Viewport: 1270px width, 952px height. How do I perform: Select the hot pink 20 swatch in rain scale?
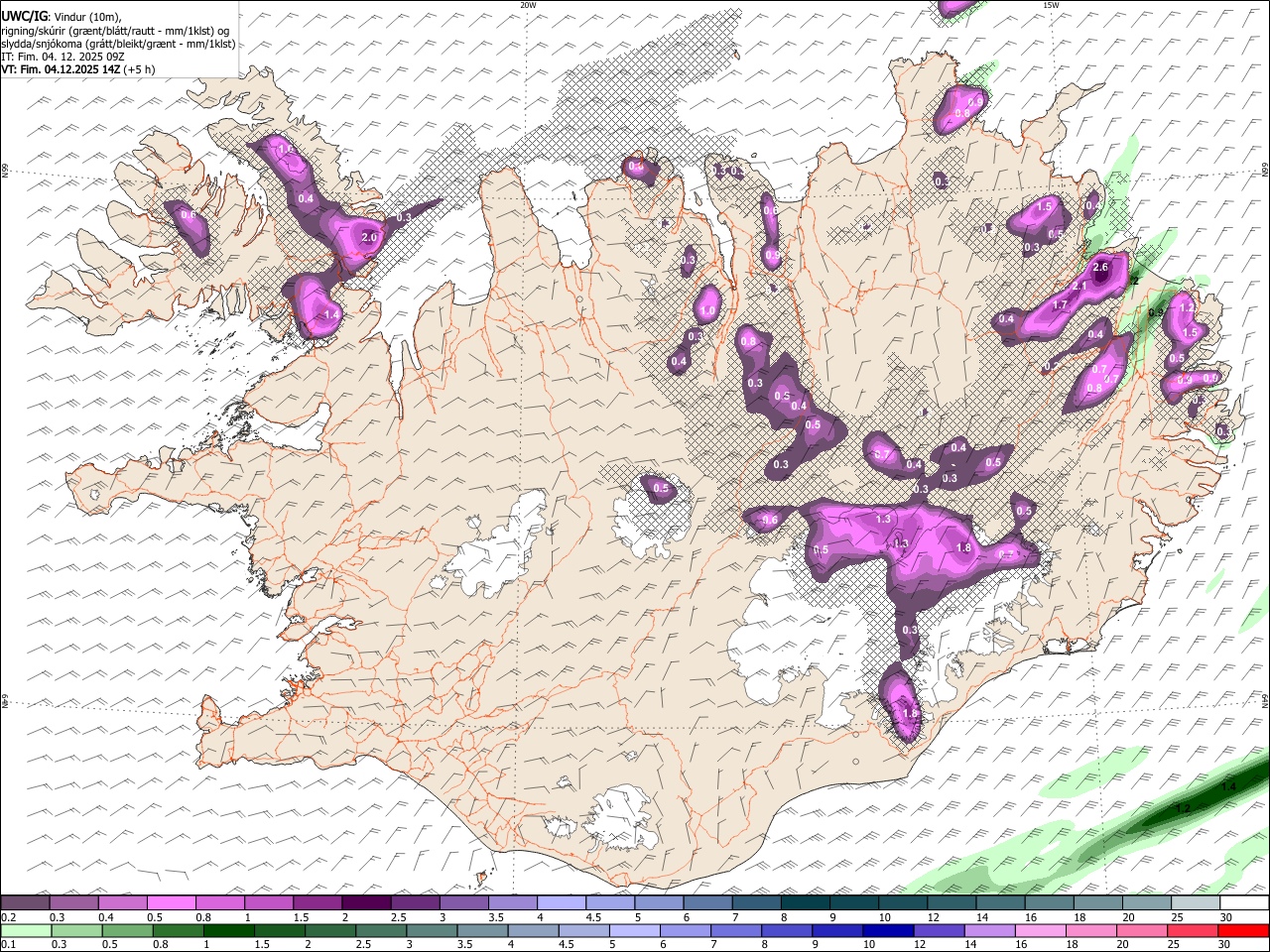coord(1141,930)
